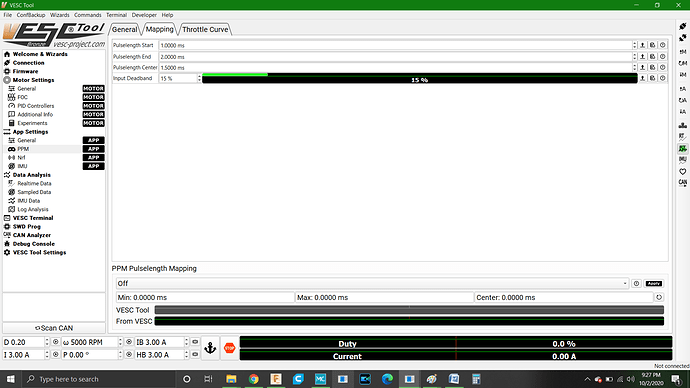Open the File menu

(7, 15)
